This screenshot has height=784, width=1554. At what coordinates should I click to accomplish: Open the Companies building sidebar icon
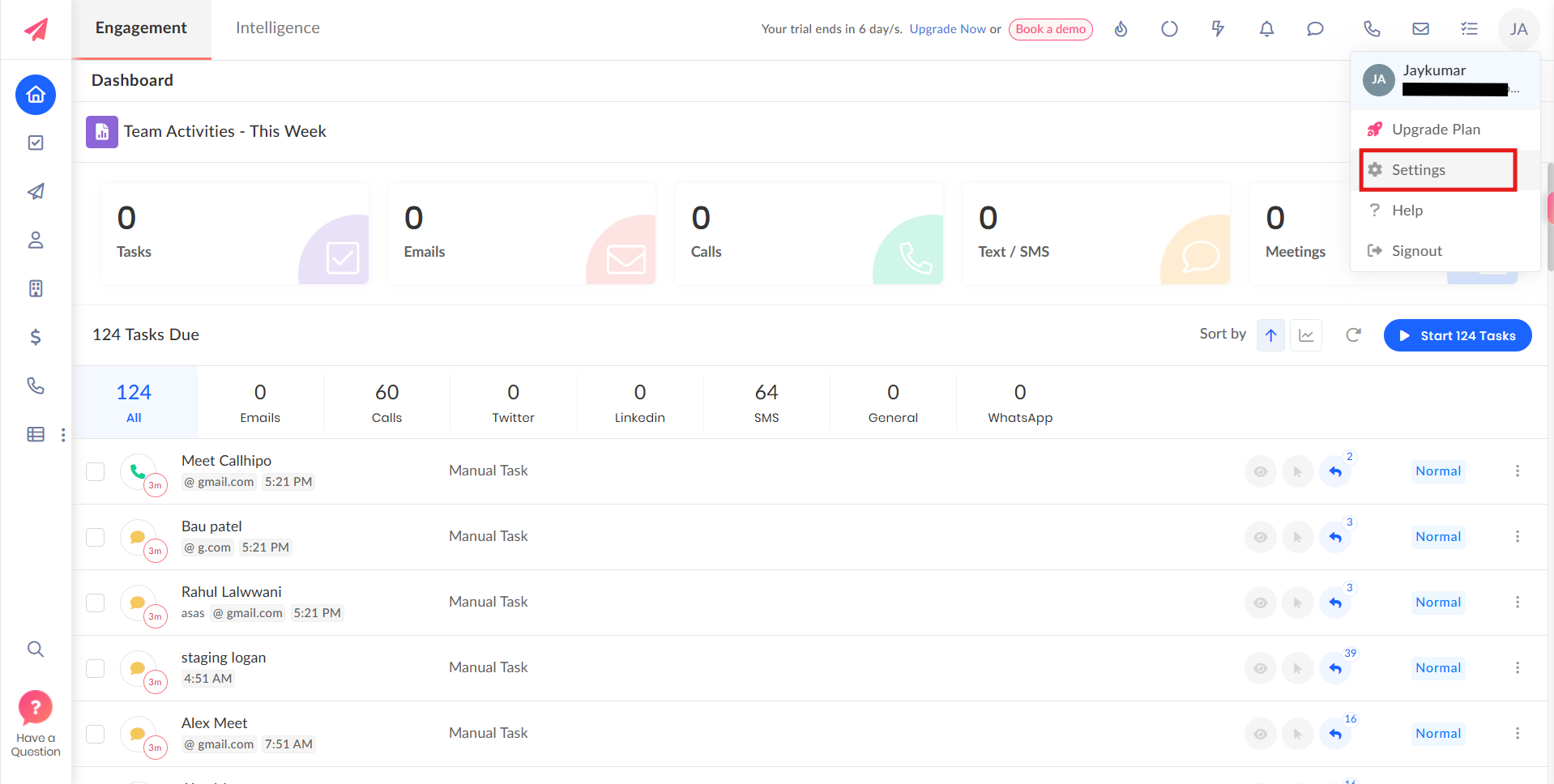pyautogui.click(x=36, y=288)
